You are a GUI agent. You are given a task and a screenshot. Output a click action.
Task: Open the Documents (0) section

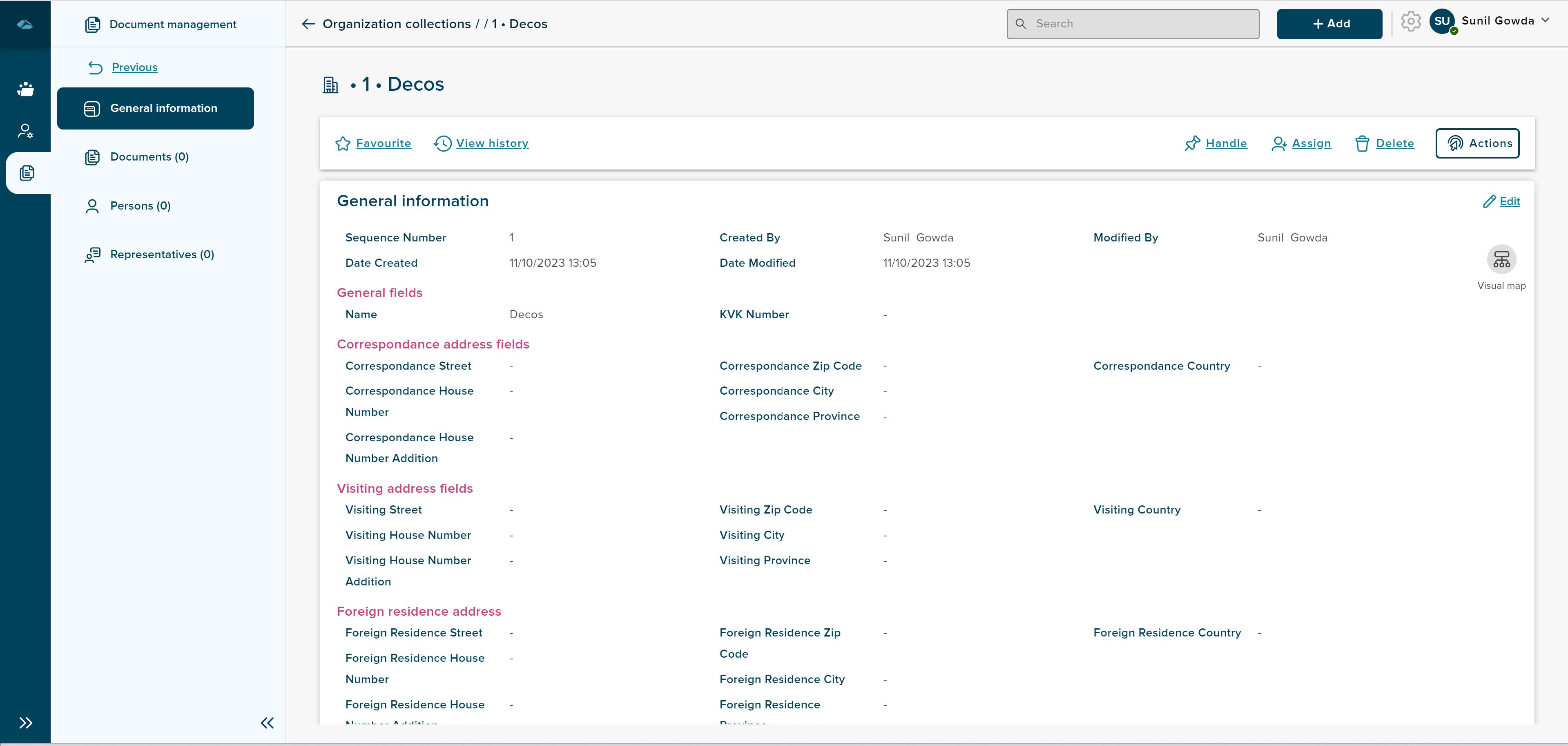149,157
